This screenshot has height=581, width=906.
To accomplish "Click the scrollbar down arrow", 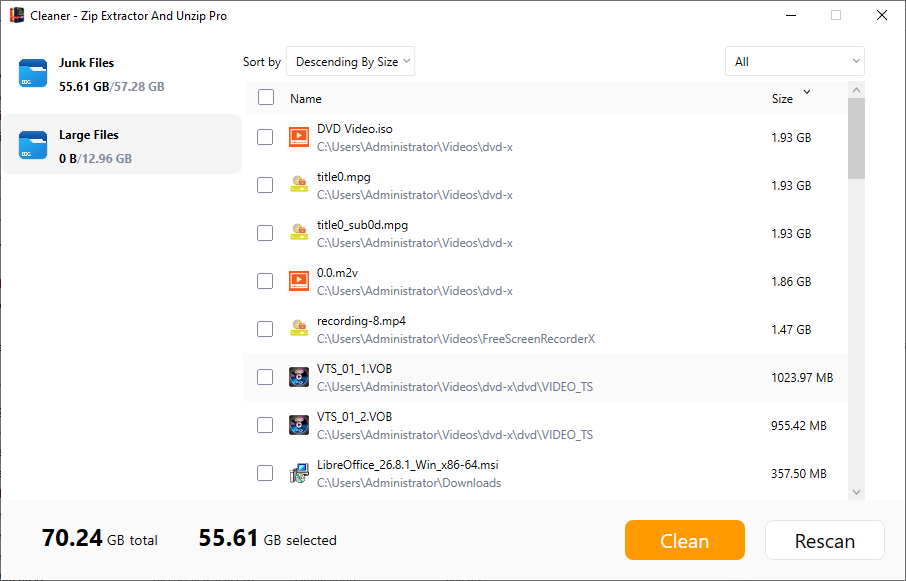I will [856, 492].
